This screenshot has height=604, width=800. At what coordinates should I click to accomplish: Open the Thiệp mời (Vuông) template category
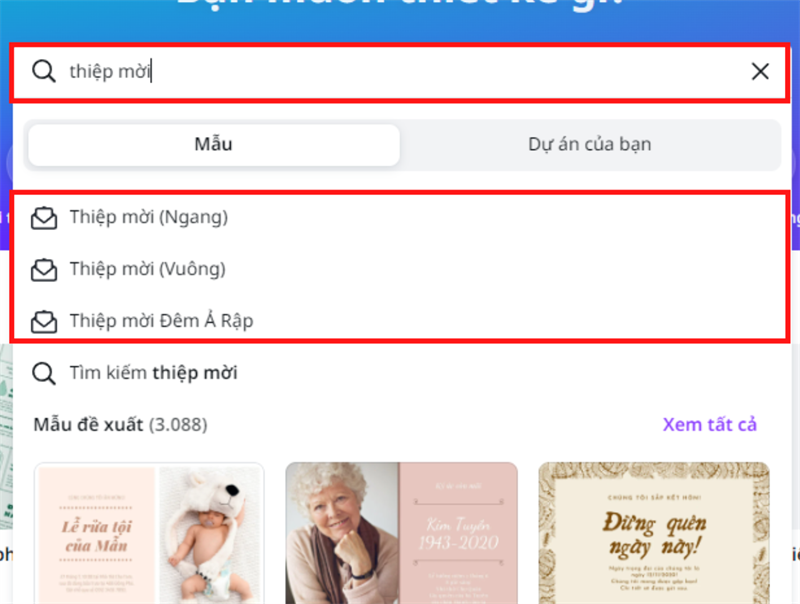148,268
